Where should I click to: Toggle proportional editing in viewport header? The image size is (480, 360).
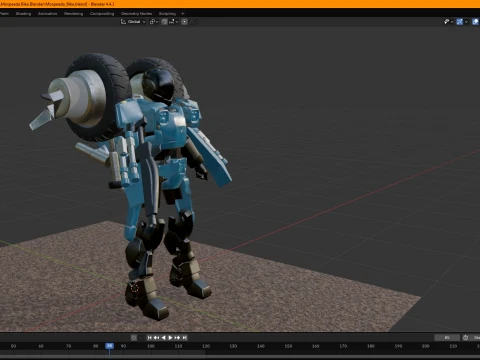(184, 22)
